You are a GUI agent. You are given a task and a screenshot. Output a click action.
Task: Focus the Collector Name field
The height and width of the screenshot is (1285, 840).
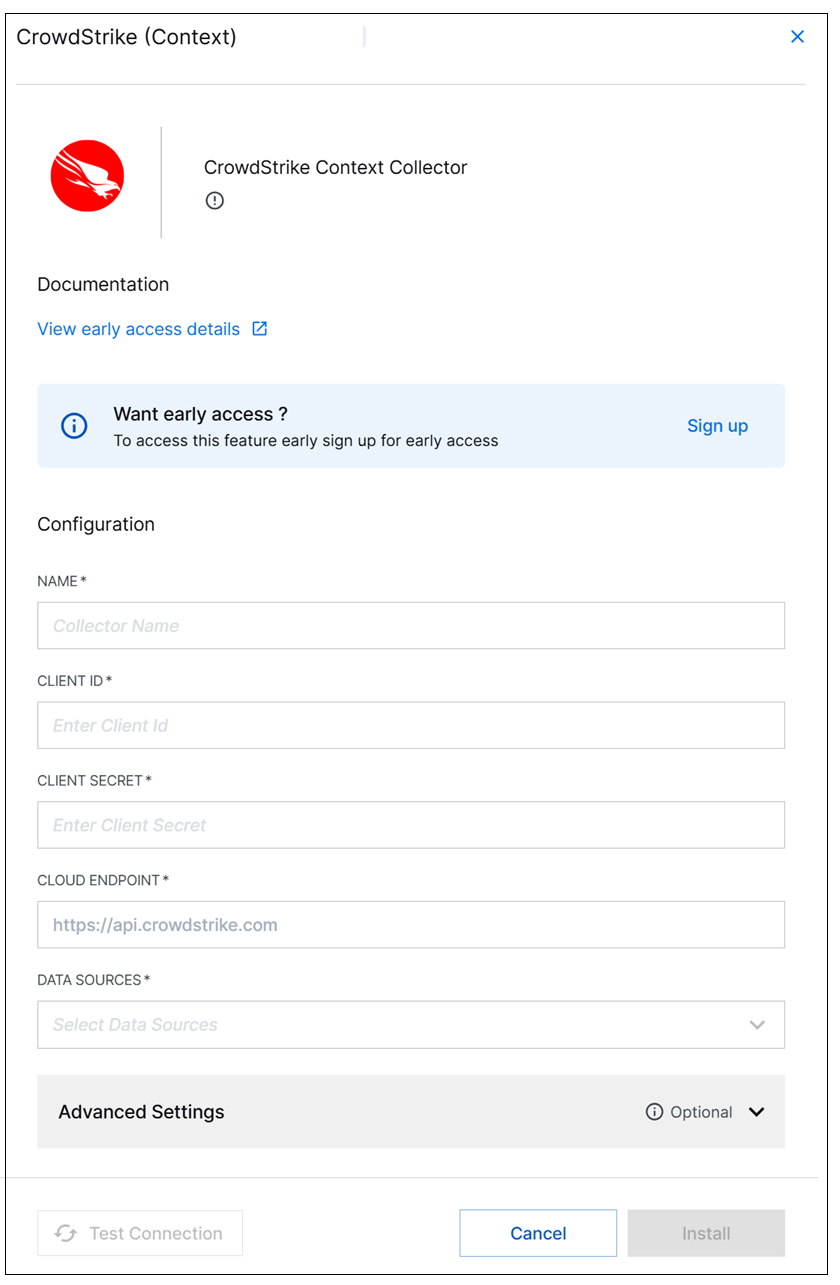[x=411, y=626]
